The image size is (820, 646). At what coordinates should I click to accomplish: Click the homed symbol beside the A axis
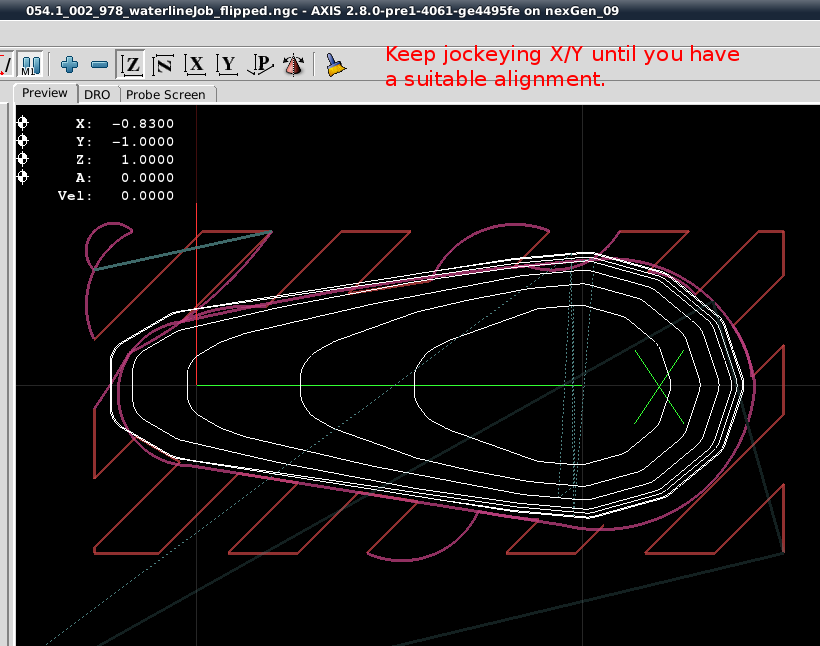[x=23, y=177]
